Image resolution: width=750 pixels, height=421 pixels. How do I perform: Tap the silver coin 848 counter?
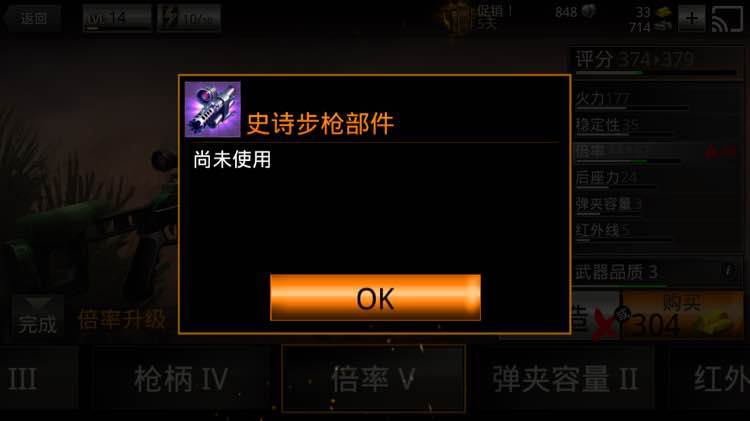coord(575,12)
